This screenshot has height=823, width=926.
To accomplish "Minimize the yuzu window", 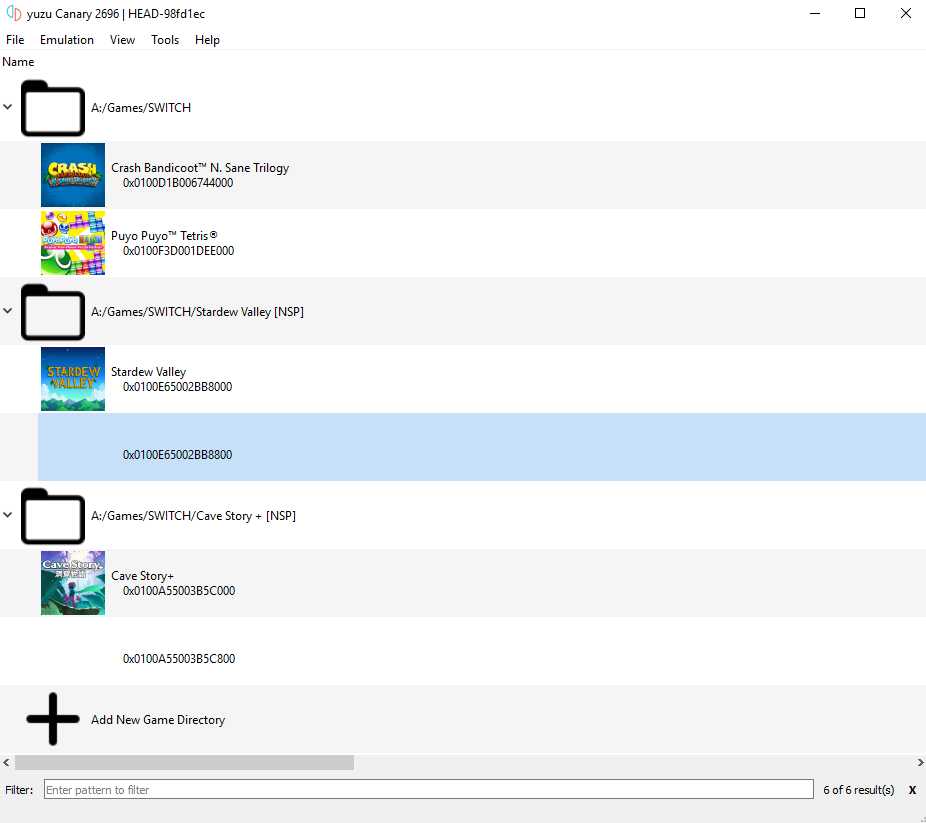I will [815, 13].
